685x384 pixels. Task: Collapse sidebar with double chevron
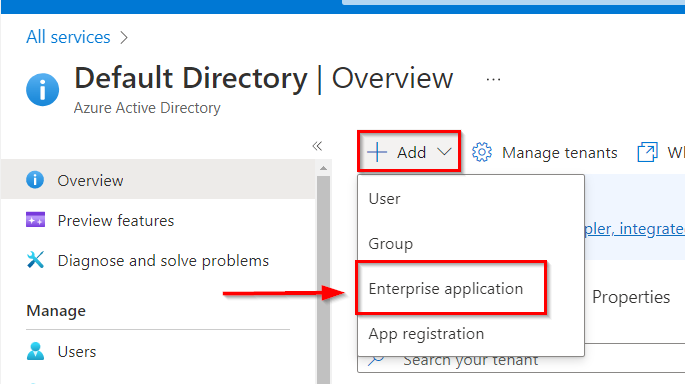click(317, 146)
